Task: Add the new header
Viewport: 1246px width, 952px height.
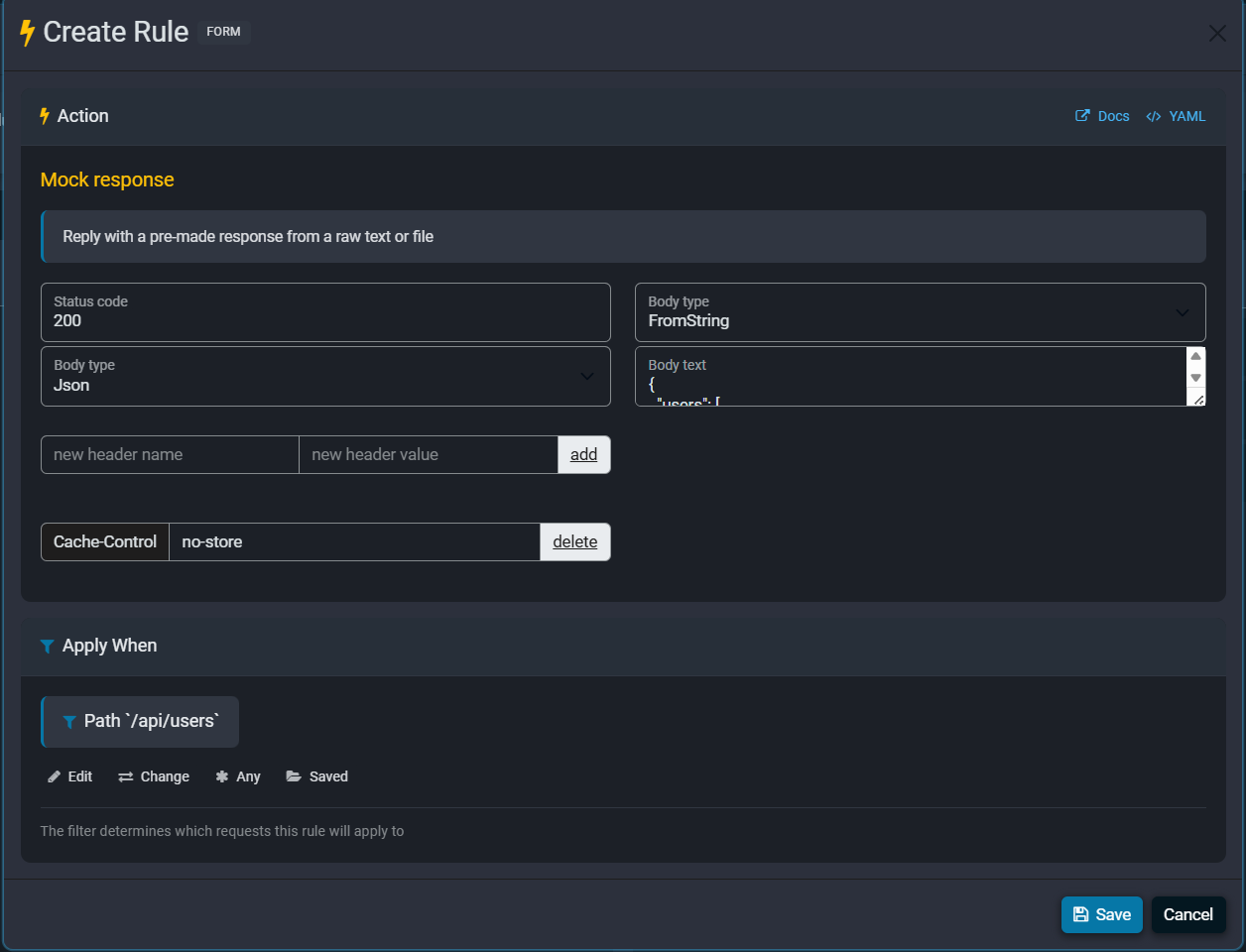Action: [584, 454]
